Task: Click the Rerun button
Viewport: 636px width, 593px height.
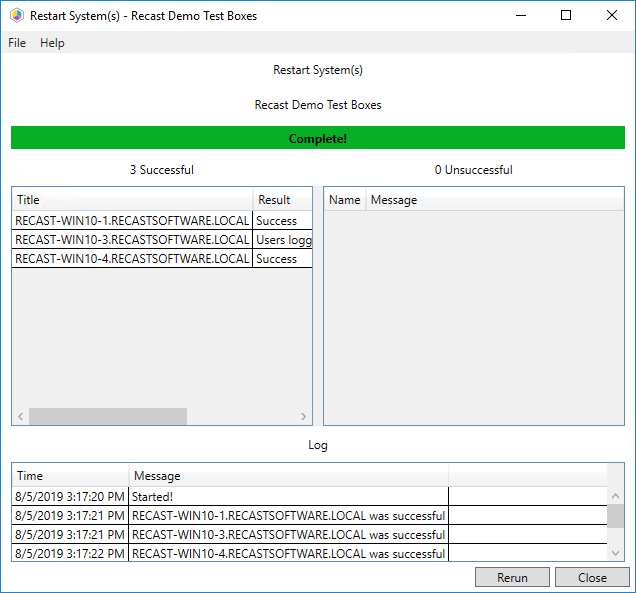Action: pos(512,577)
